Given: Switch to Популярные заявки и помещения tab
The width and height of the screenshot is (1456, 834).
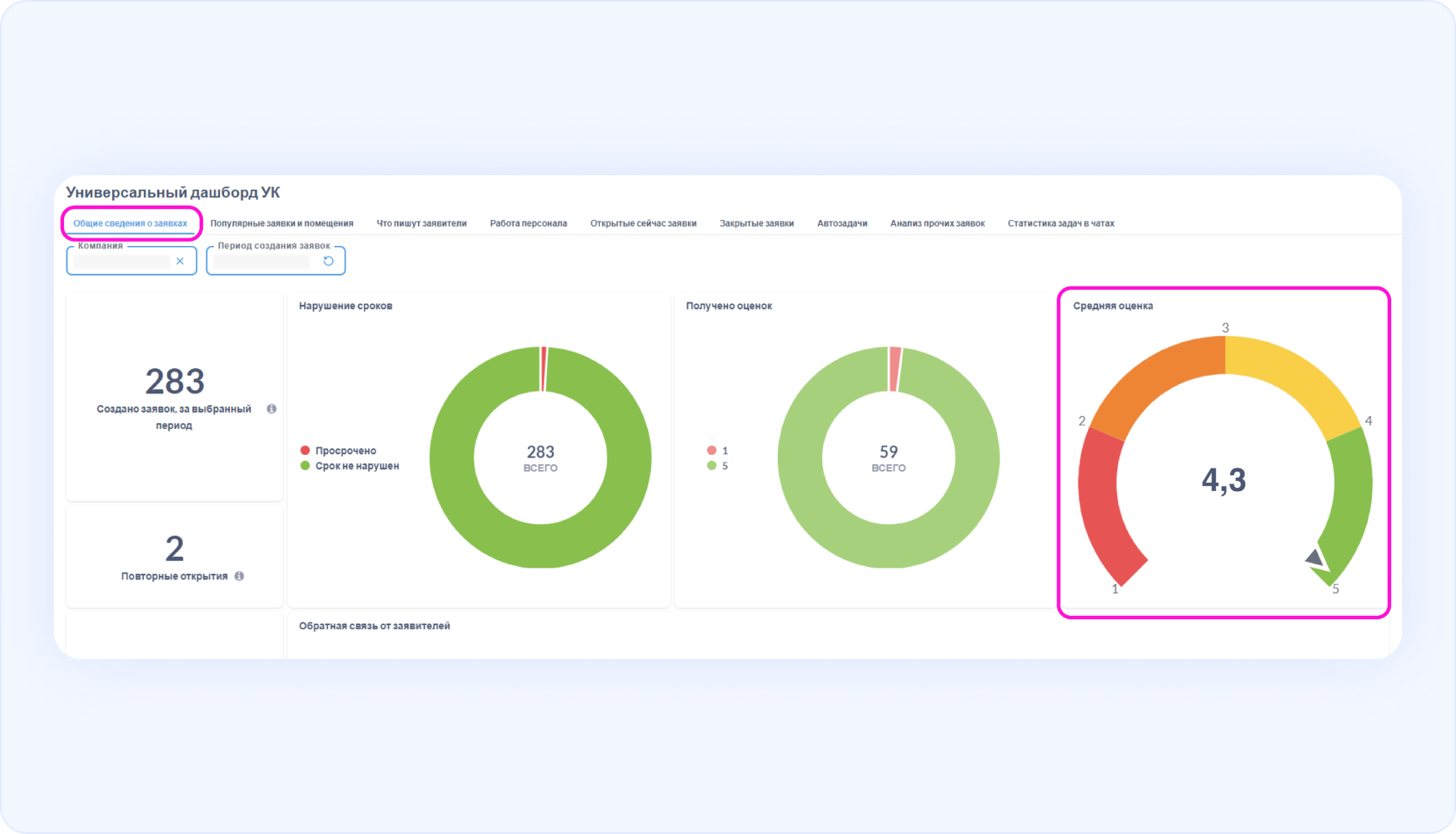Looking at the screenshot, I should 281,223.
